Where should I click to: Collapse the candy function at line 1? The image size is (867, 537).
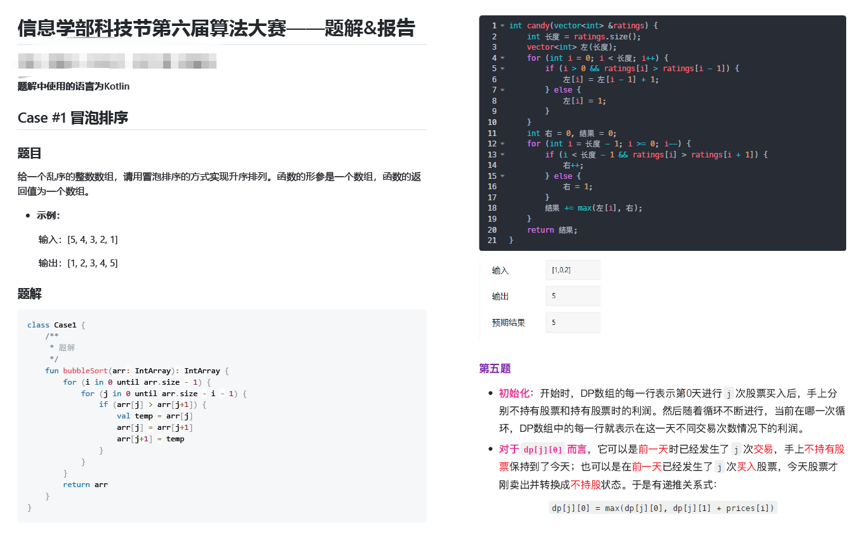point(502,26)
